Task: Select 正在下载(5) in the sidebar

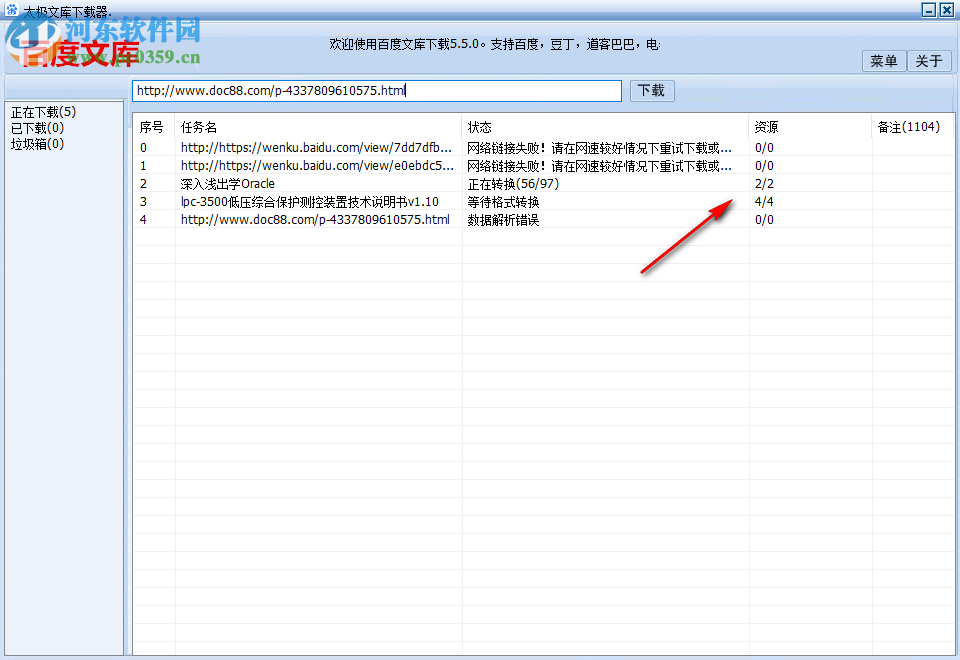Action: pyautogui.click(x=43, y=112)
